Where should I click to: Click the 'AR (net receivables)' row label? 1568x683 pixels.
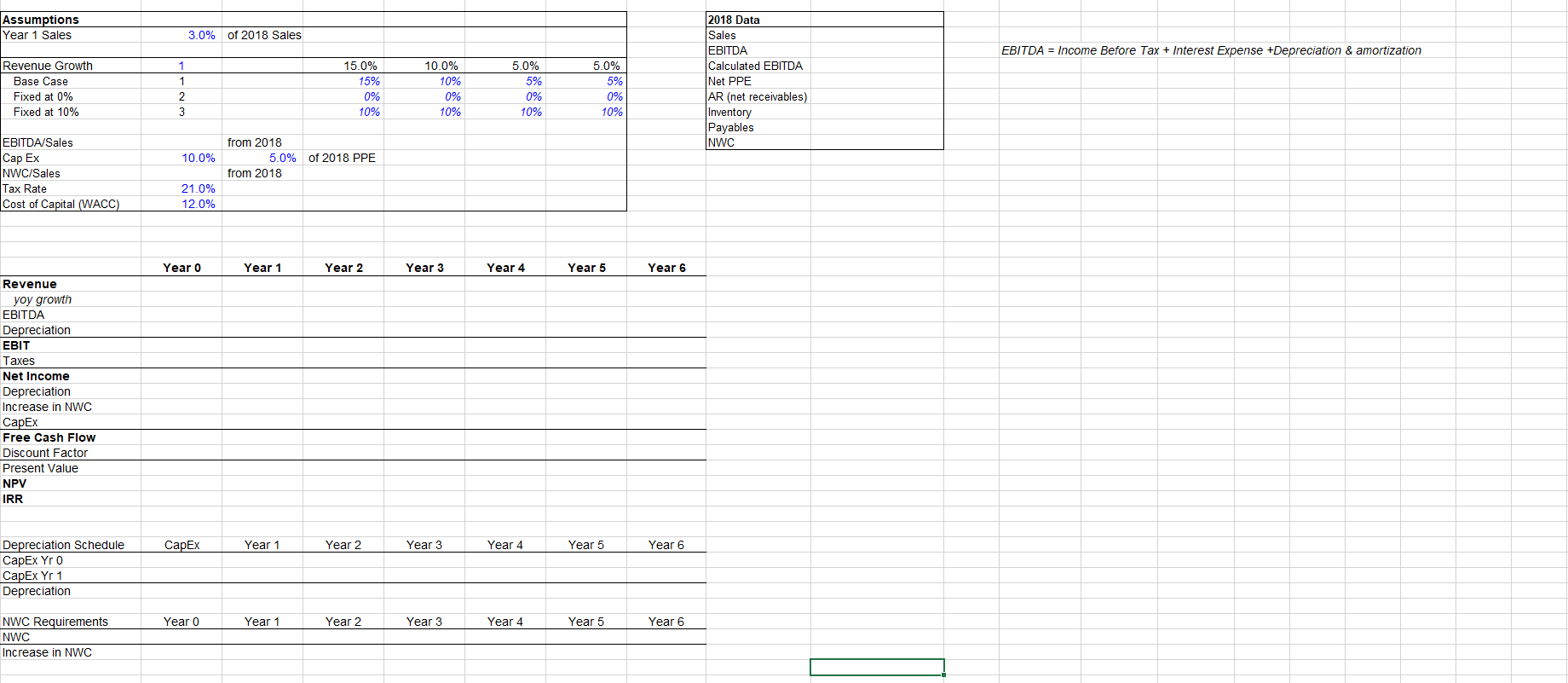tap(758, 96)
